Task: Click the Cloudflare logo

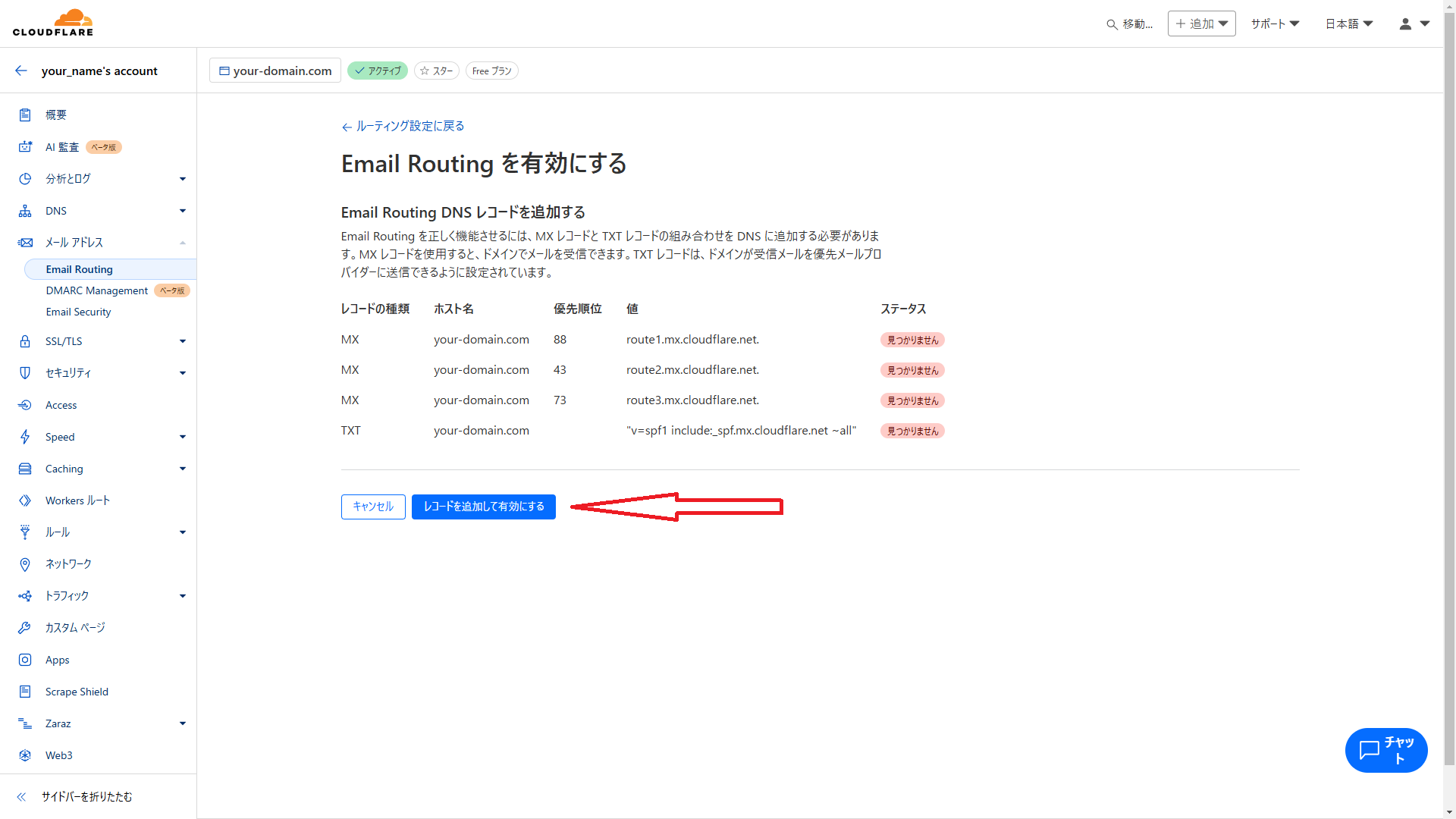Action: [53, 22]
